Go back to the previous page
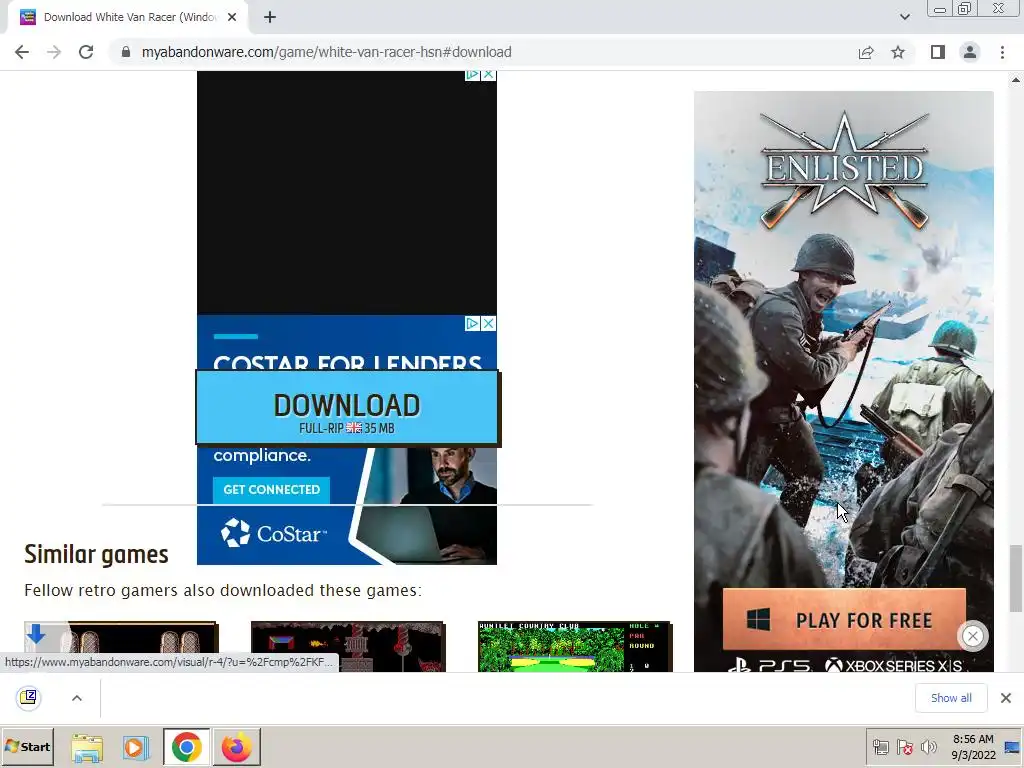 coord(22,52)
